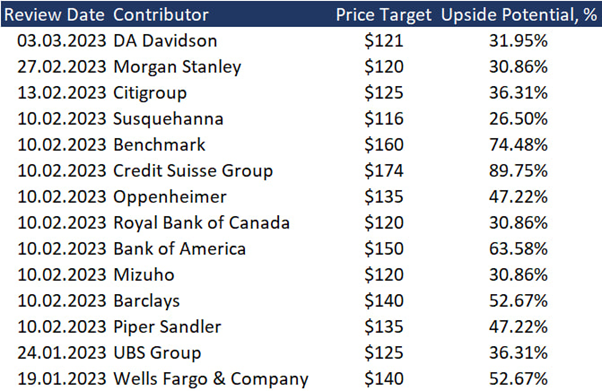Select the Contributor column header

point(161,15)
